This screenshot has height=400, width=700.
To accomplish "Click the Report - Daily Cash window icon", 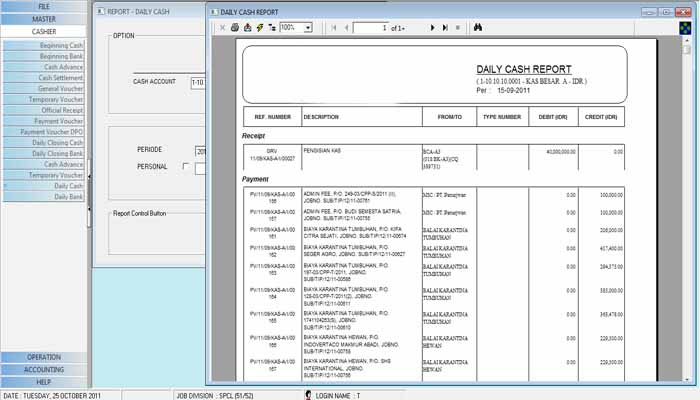I will click(x=101, y=11).
